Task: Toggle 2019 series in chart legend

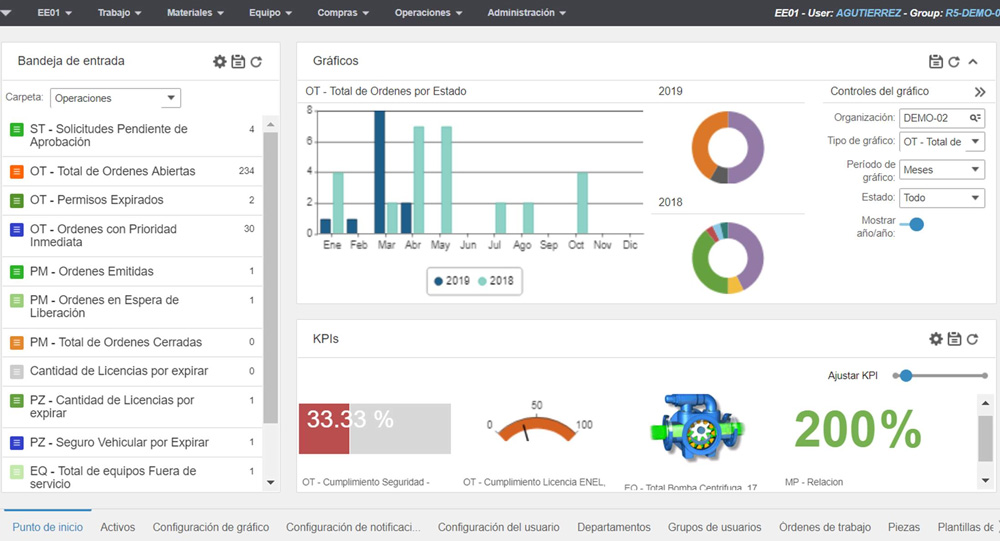Action: (452, 281)
